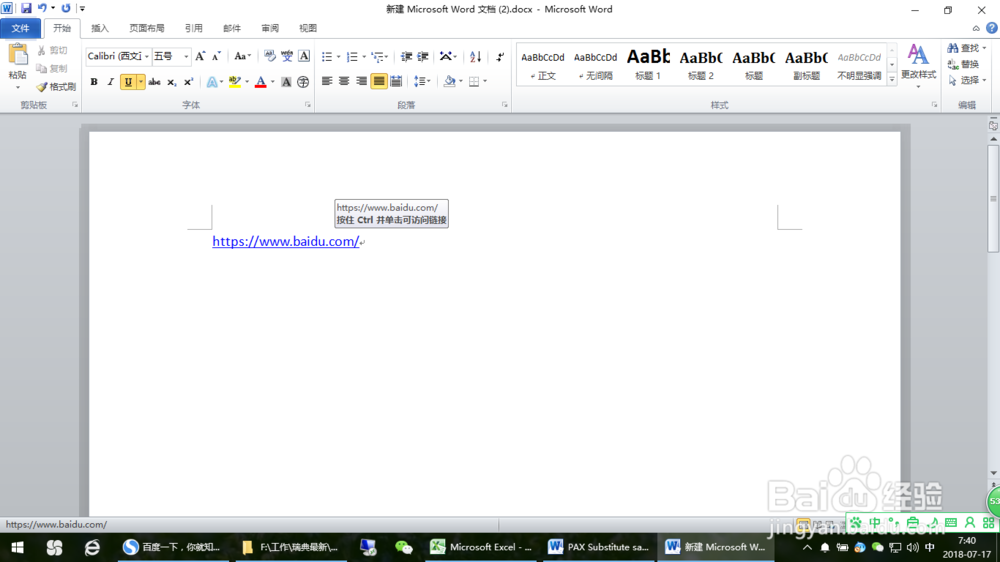Image resolution: width=1000 pixels, height=562 pixels.
Task: Click the Windows Start button
Action: pos(17,547)
